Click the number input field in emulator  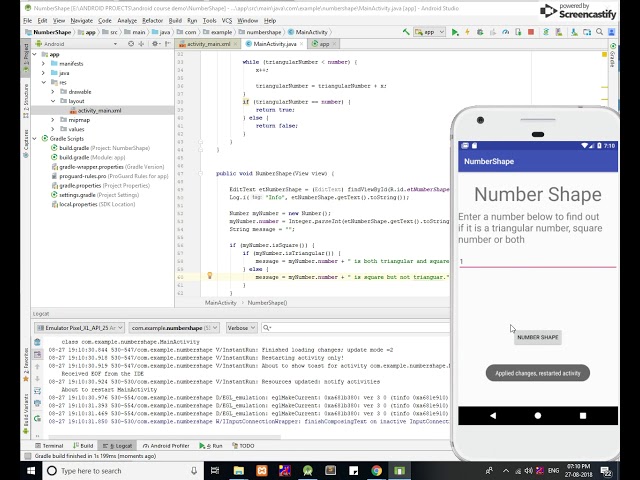pos(538,261)
